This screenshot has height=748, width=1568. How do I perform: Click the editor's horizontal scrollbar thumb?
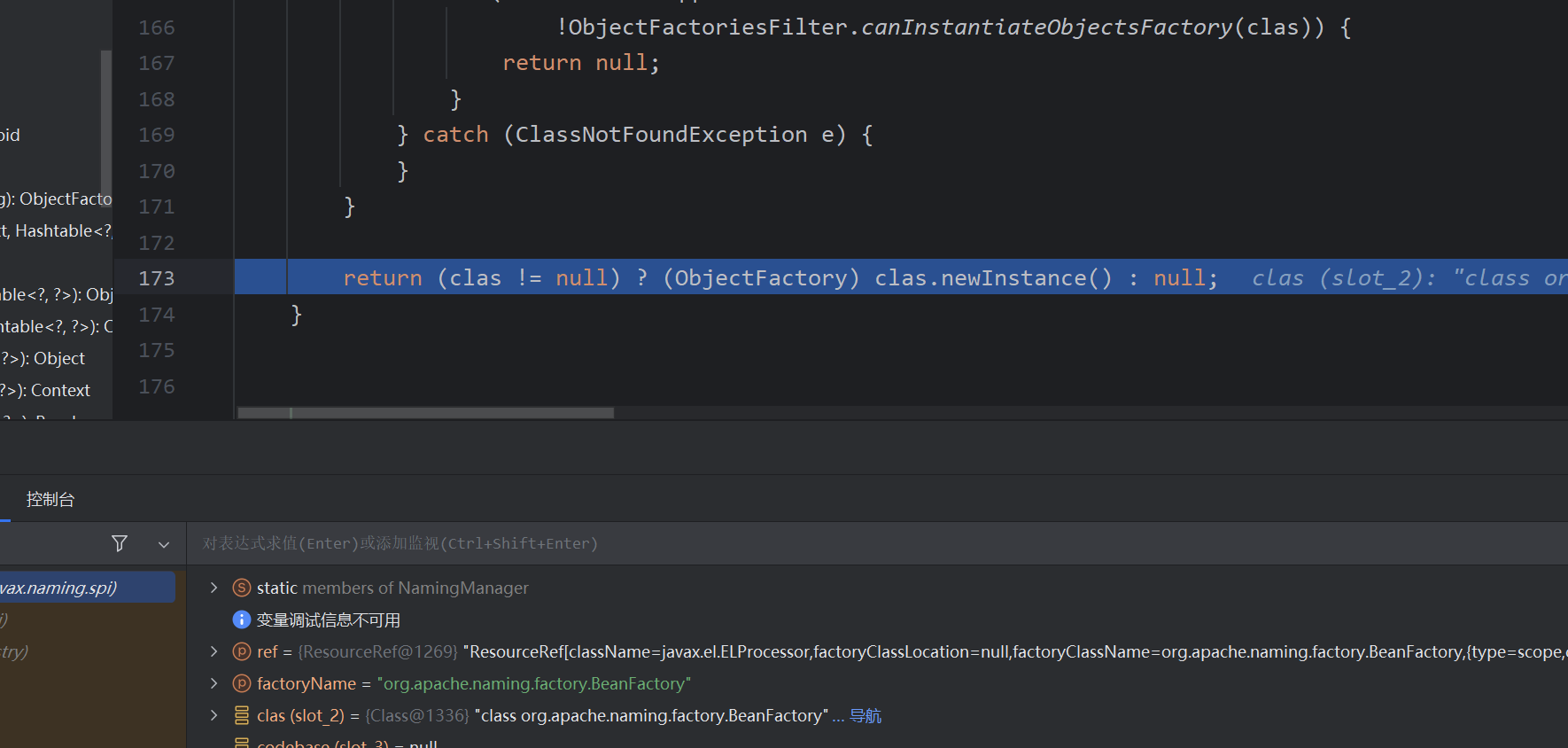[x=425, y=413]
